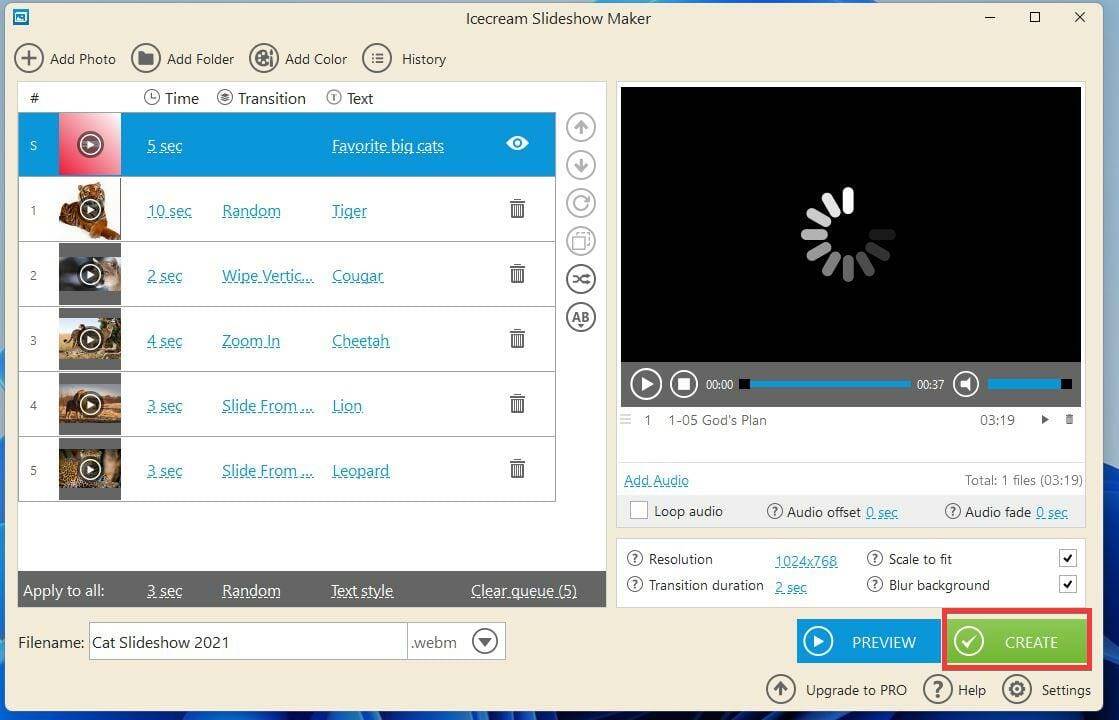Image resolution: width=1119 pixels, height=720 pixels.
Task: Rotate the selected slide
Action: click(580, 203)
